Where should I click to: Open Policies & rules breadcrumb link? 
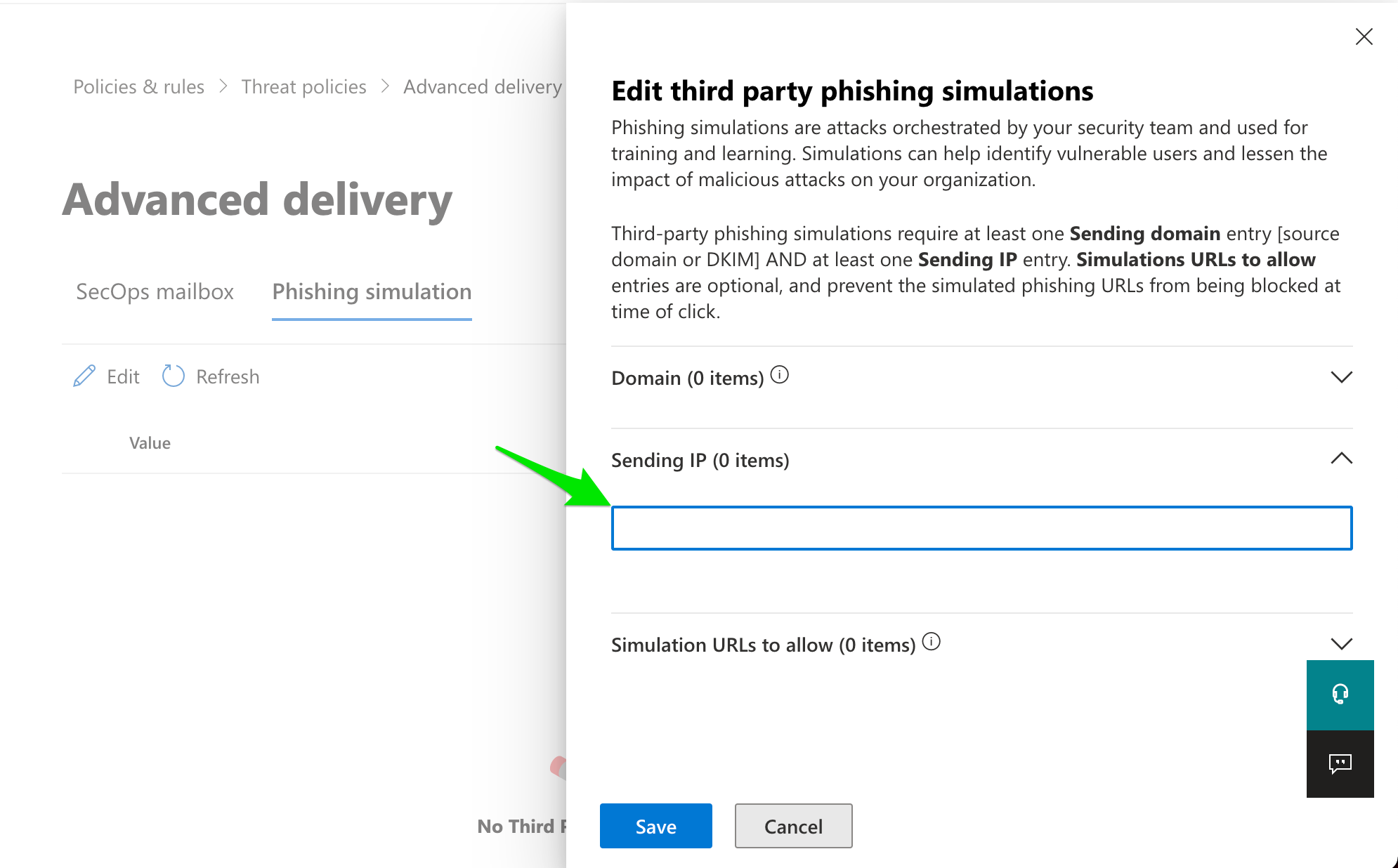pyautogui.click(x=139, y=86)
